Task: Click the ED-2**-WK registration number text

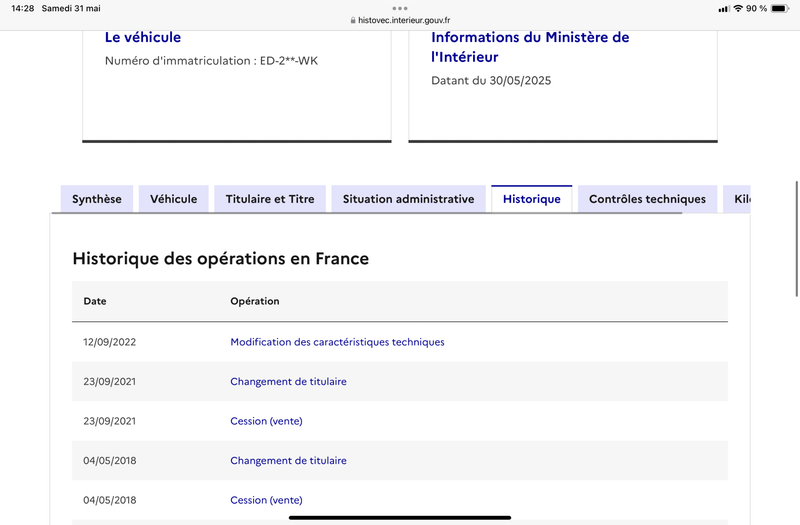Action: (x=289, y=61)
